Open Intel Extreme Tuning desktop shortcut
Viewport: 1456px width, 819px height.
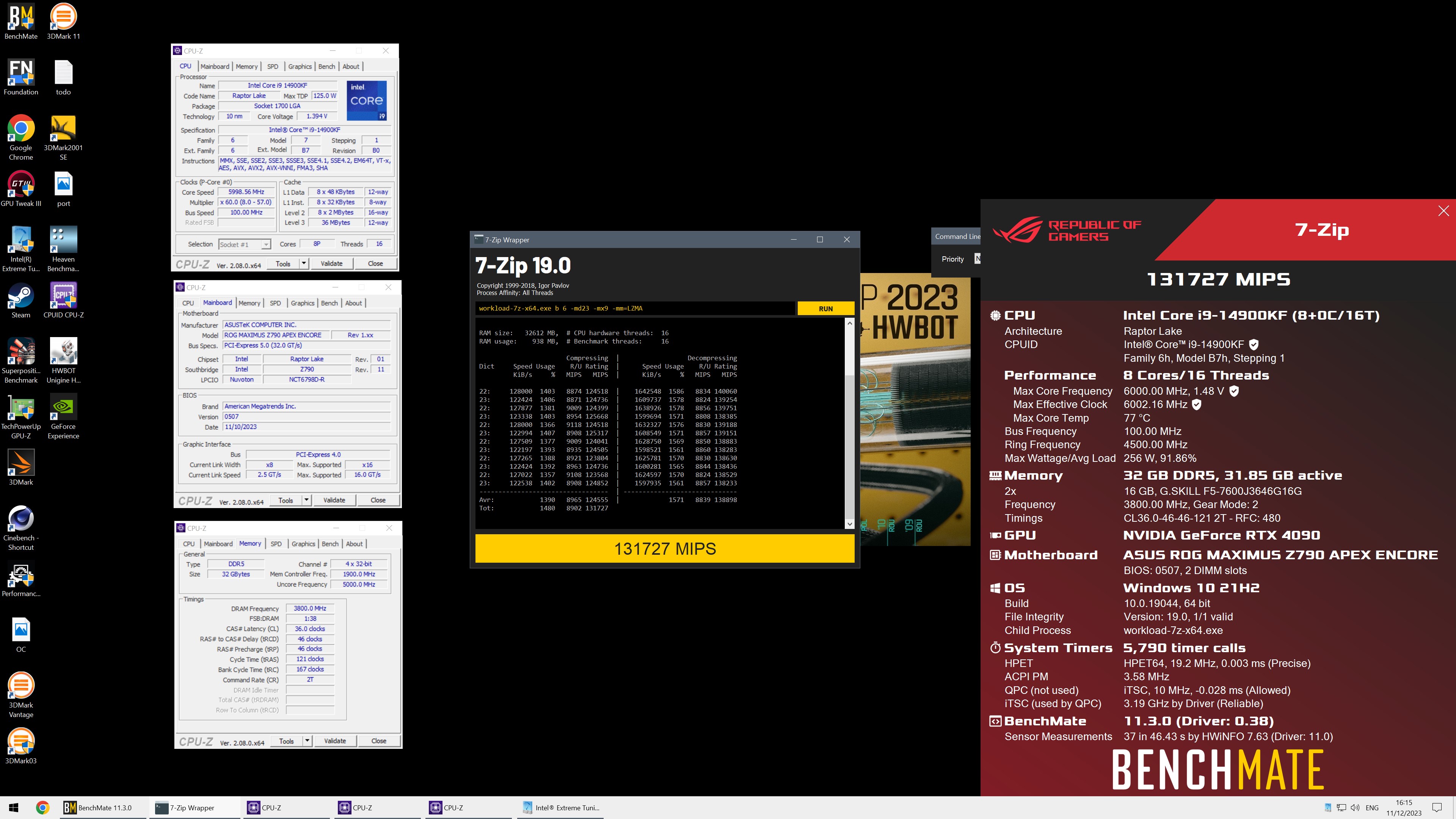(x=21, y=249)
